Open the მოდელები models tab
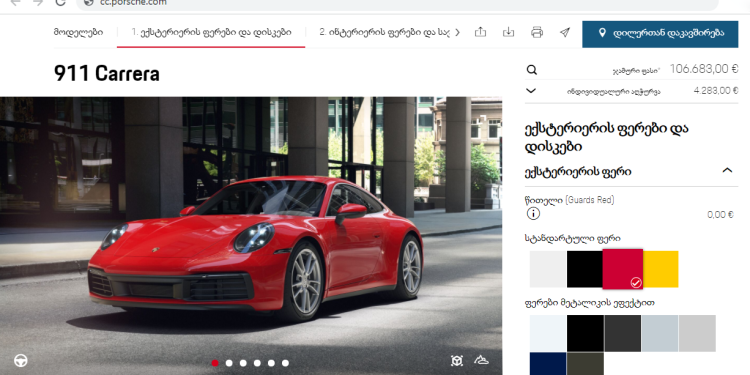750x375 pixels. tap(78, 33)
